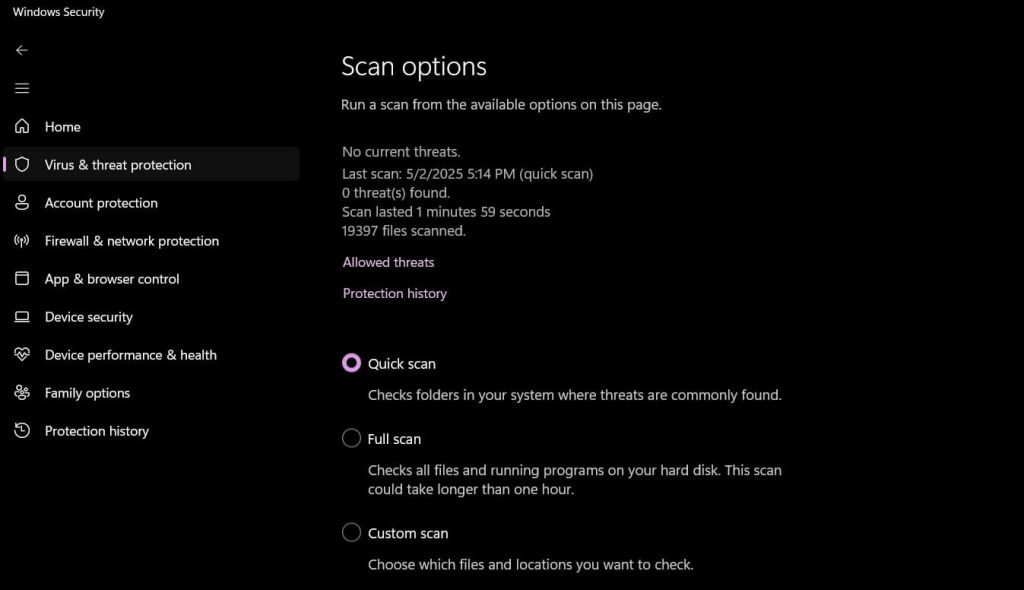Image resolution: width=1024 pixels, height=590 pixels.
Task: Click the Device security laptop icon
Action: 22,317
